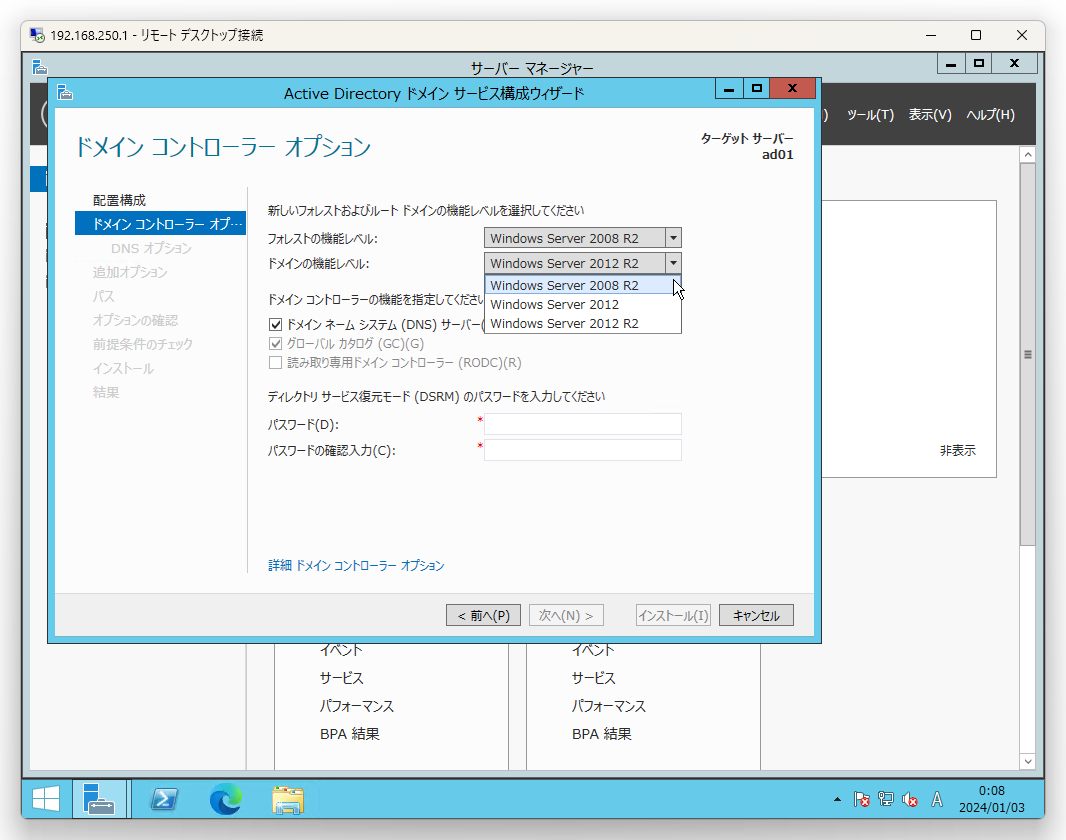The width and height of the screenshot is (1066, 840).
Task: Toggle the read-only domain controller (RODC) checkbox
Action: pos(275,363)
